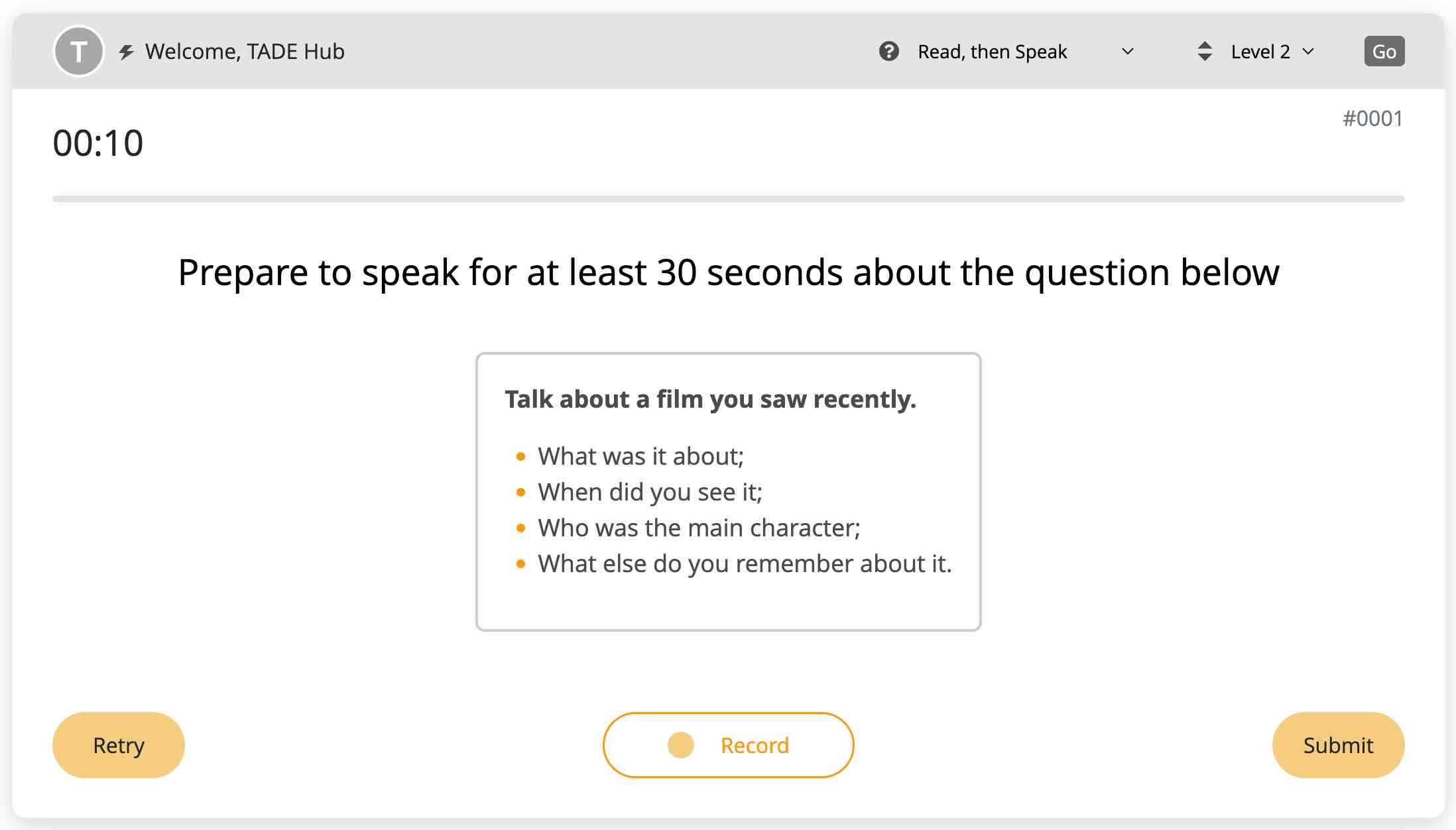Select the Who was the main character bullet
Screen dimensions: 1456x830
click(699, 528)
